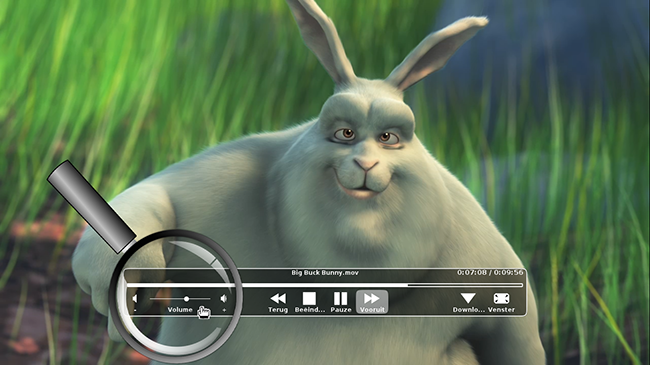Click the minus sign under the speaker
This screenshot has width=650, height=365.
click(135, 310)
